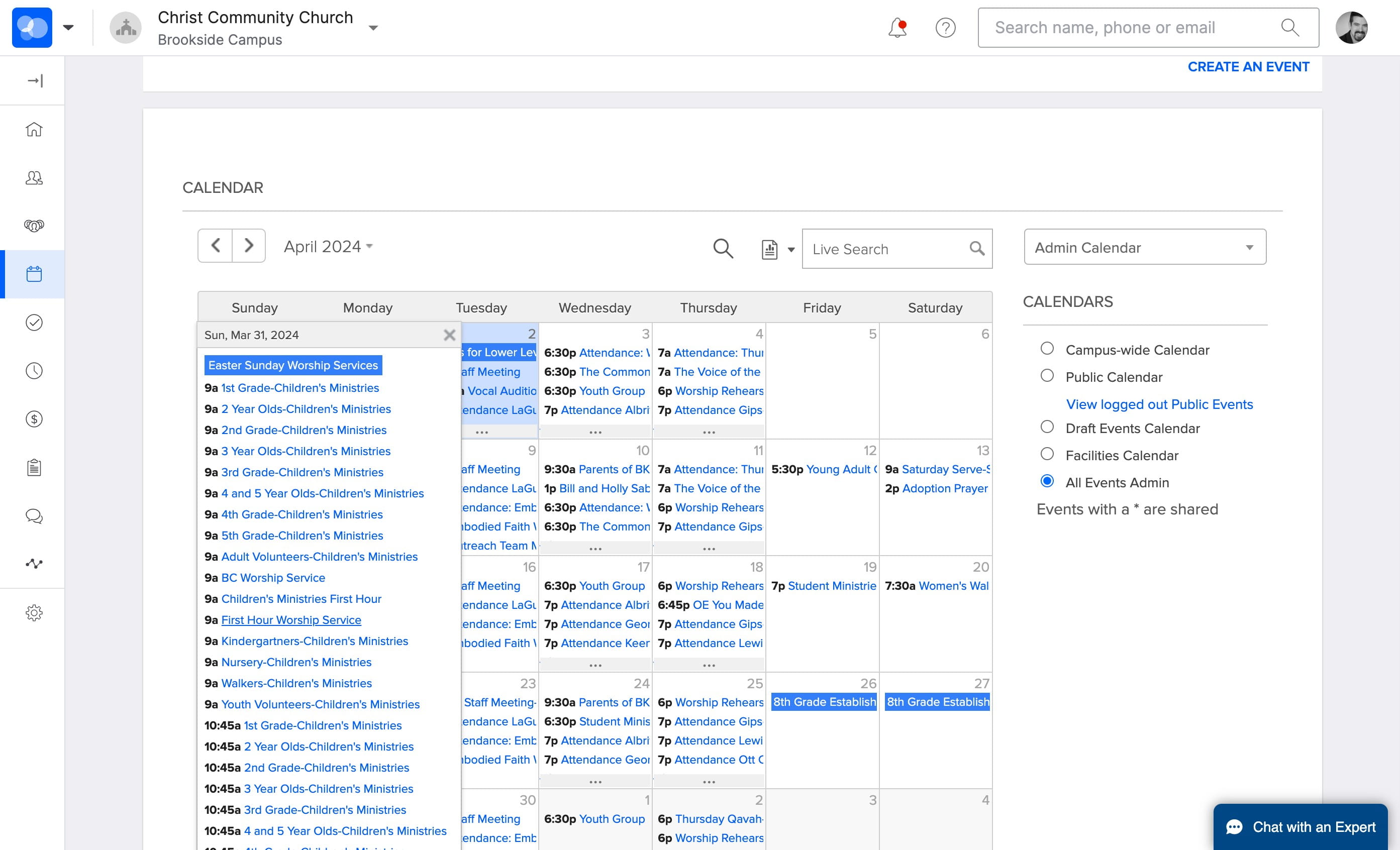Select the Facilities Calendar radio button
The height and width of the screenshot is (850, 1400).
pyautogui.click(x=1047, y=454)
